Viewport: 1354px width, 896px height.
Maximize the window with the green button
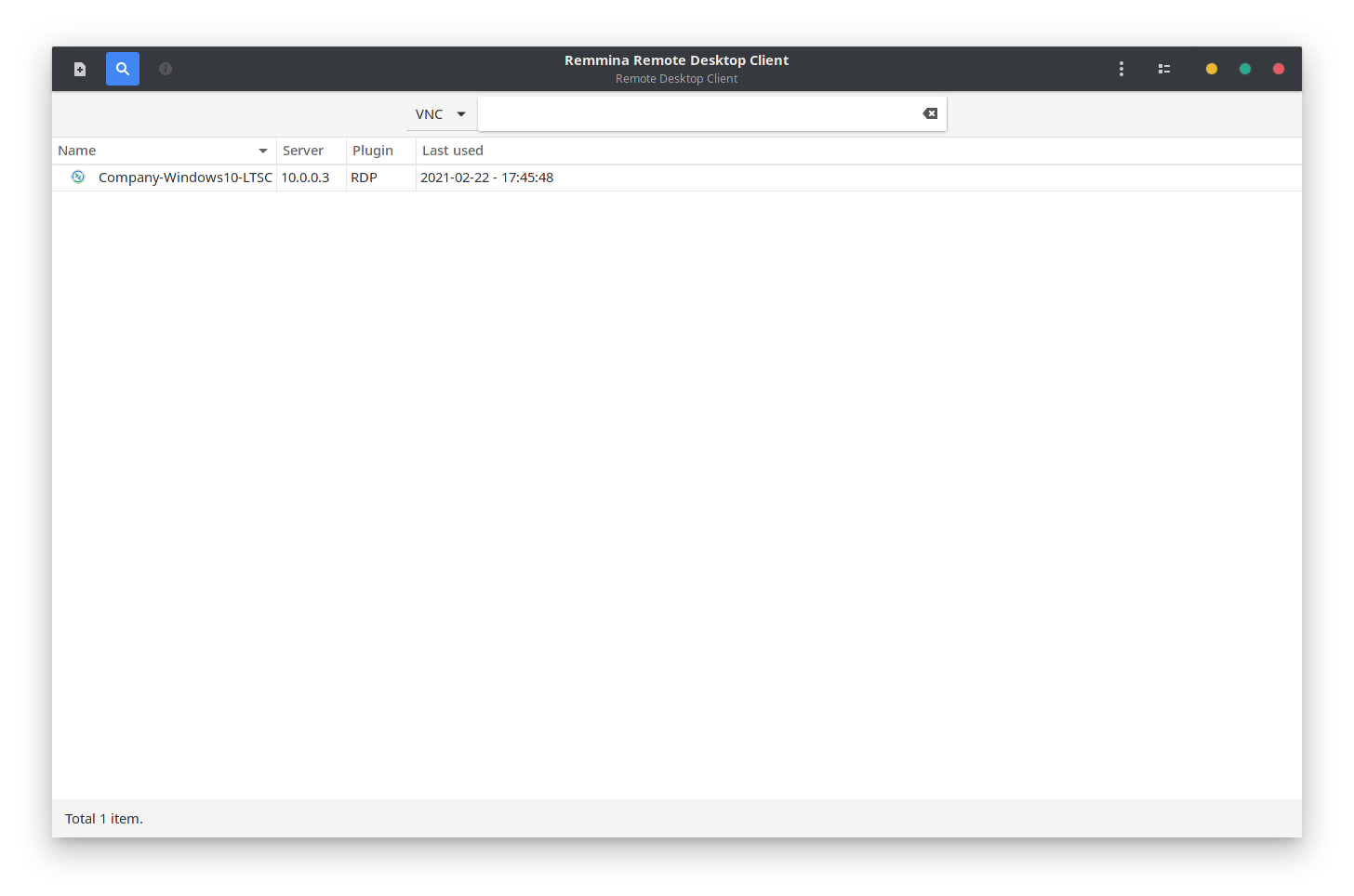pos(1245,69)
